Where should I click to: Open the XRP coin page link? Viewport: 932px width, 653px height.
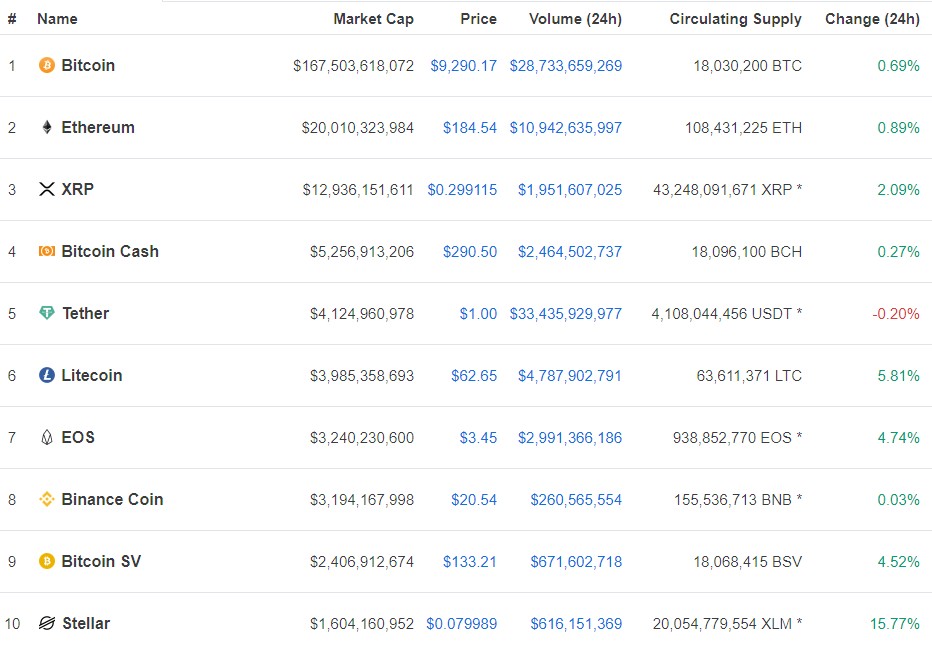pos(78,189)
